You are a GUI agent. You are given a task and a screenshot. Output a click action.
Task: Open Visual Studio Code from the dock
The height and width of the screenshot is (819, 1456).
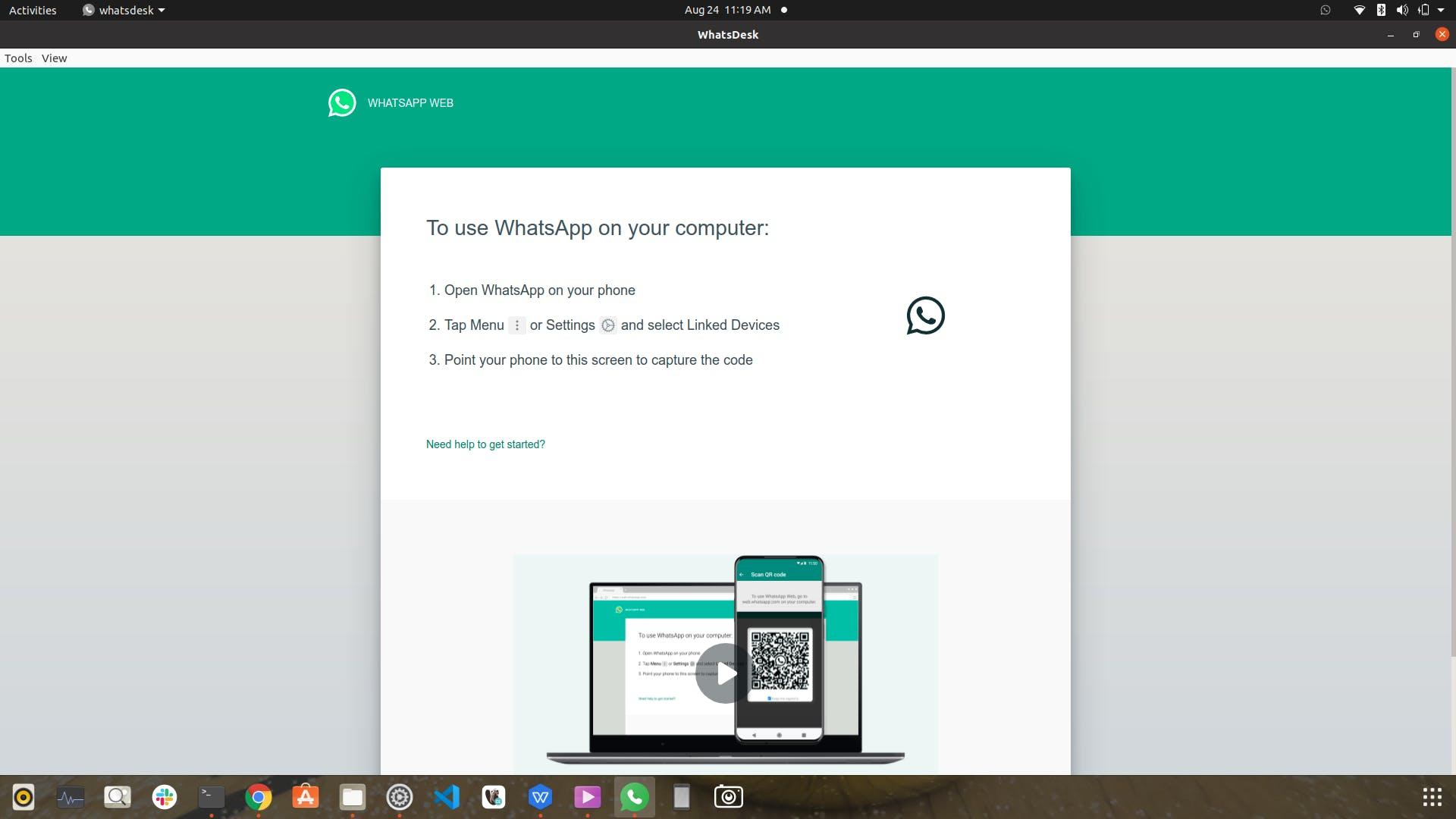click(446, 797)
